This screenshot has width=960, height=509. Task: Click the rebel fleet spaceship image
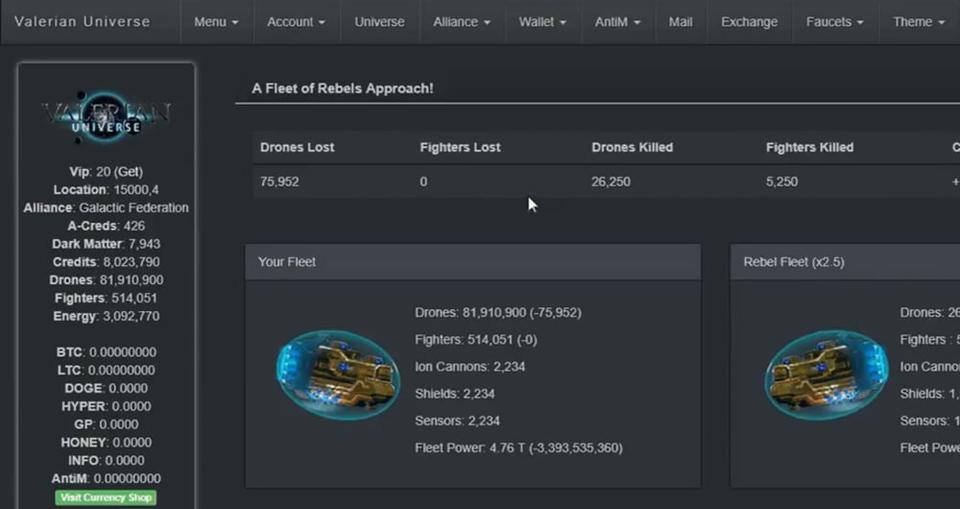(x=826, y=375)
